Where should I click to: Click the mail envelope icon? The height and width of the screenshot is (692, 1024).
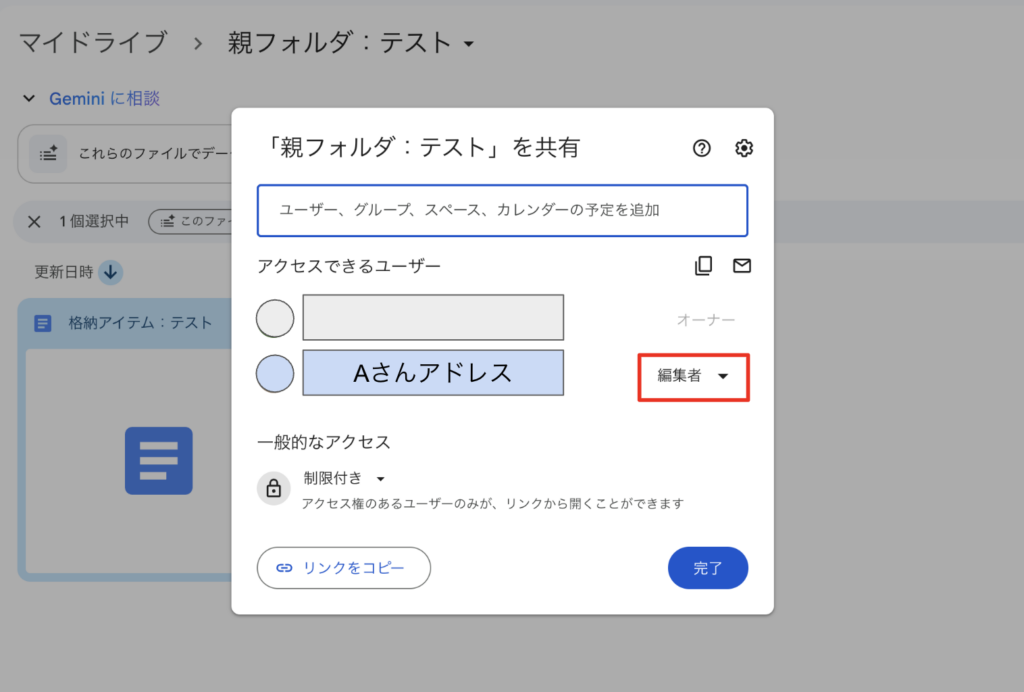click(741, 266)
